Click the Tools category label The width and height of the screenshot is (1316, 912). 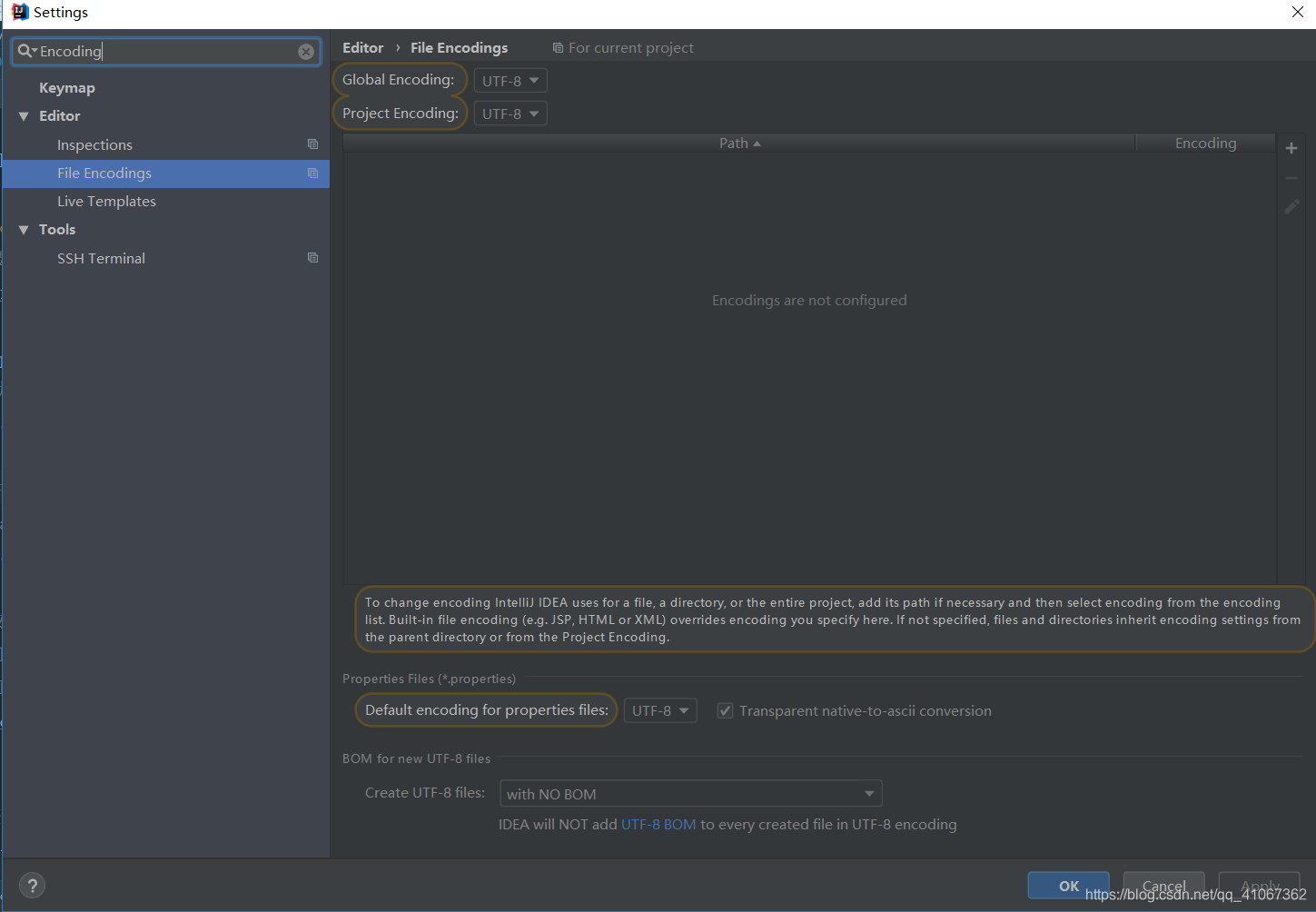pos(57,230)
